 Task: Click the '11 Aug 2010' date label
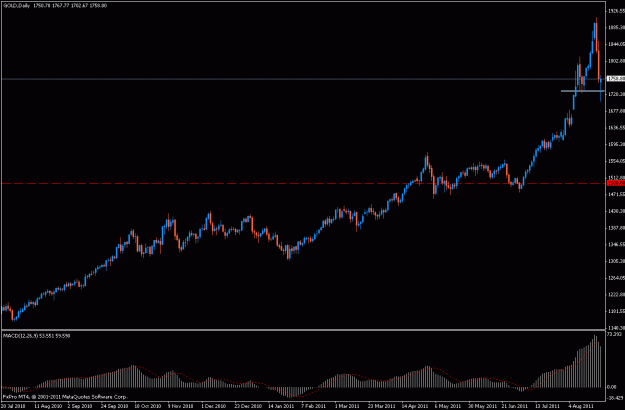click(x=48, y=406)
